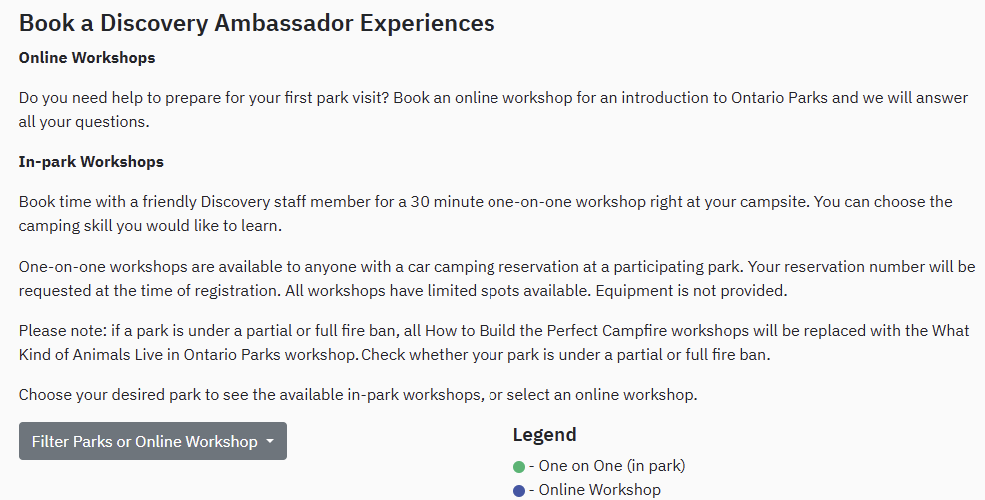Click 'What Kind of Animals Live in Ontario Parks' text
This screenshot has width=985, height=500.
[x=494, y=342]
